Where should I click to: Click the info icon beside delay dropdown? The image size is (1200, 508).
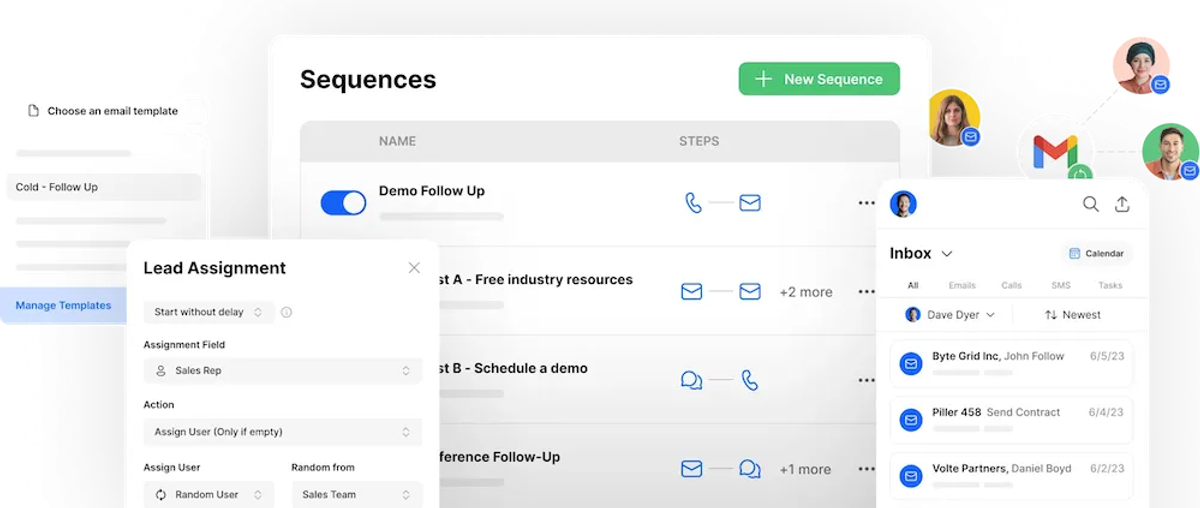(287, 312)
